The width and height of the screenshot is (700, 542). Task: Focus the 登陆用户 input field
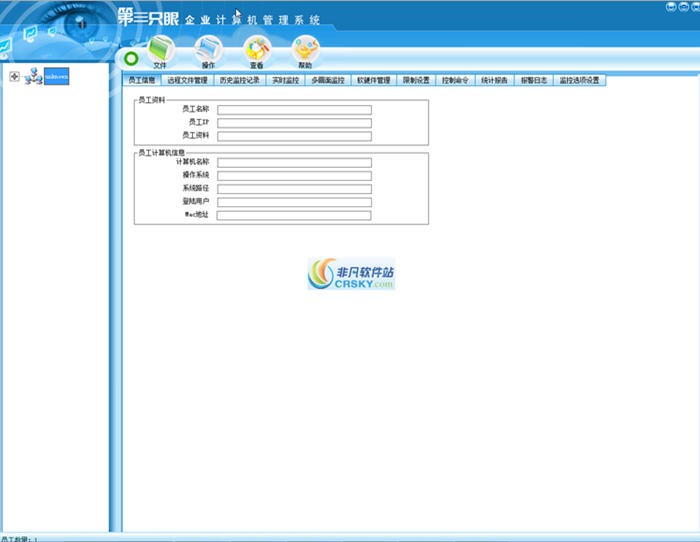[x=294, y=203]
